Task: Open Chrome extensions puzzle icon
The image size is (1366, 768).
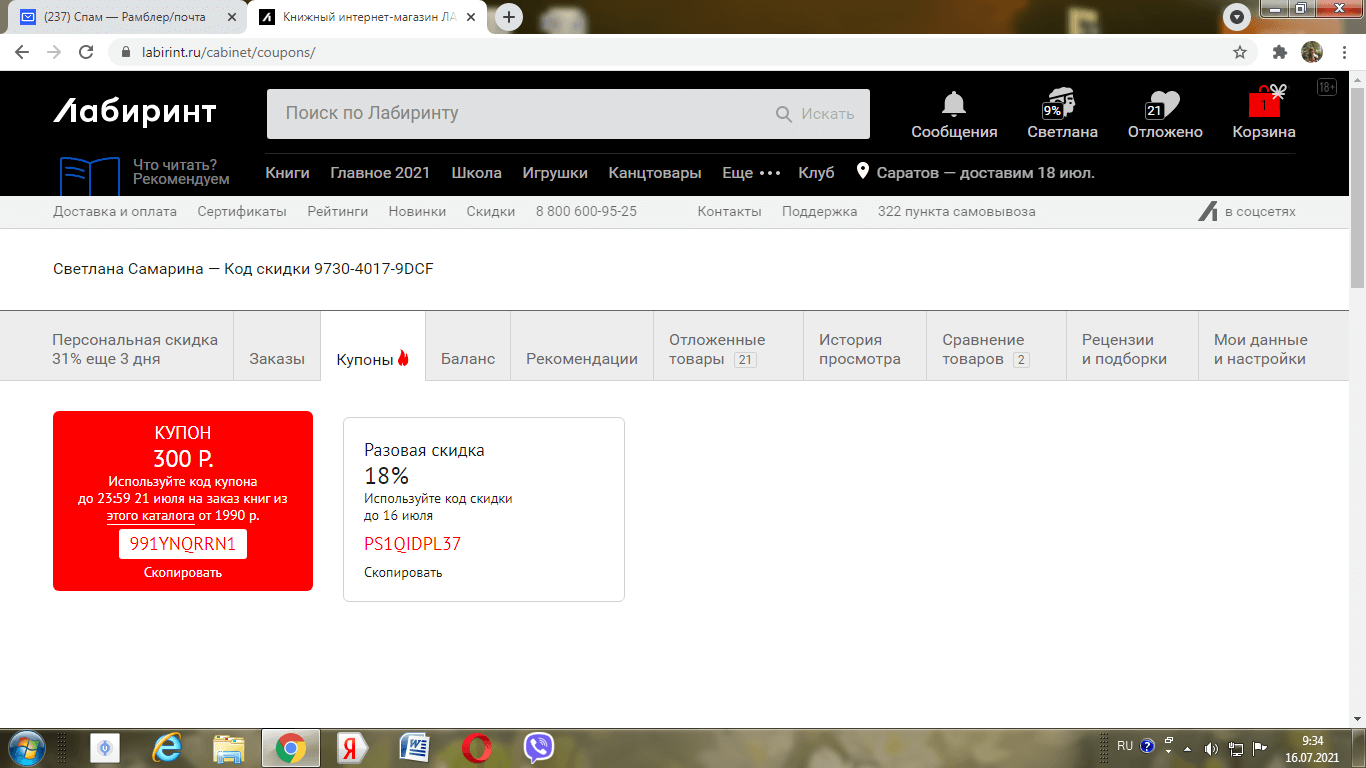Action: [x=1279, y=52]
